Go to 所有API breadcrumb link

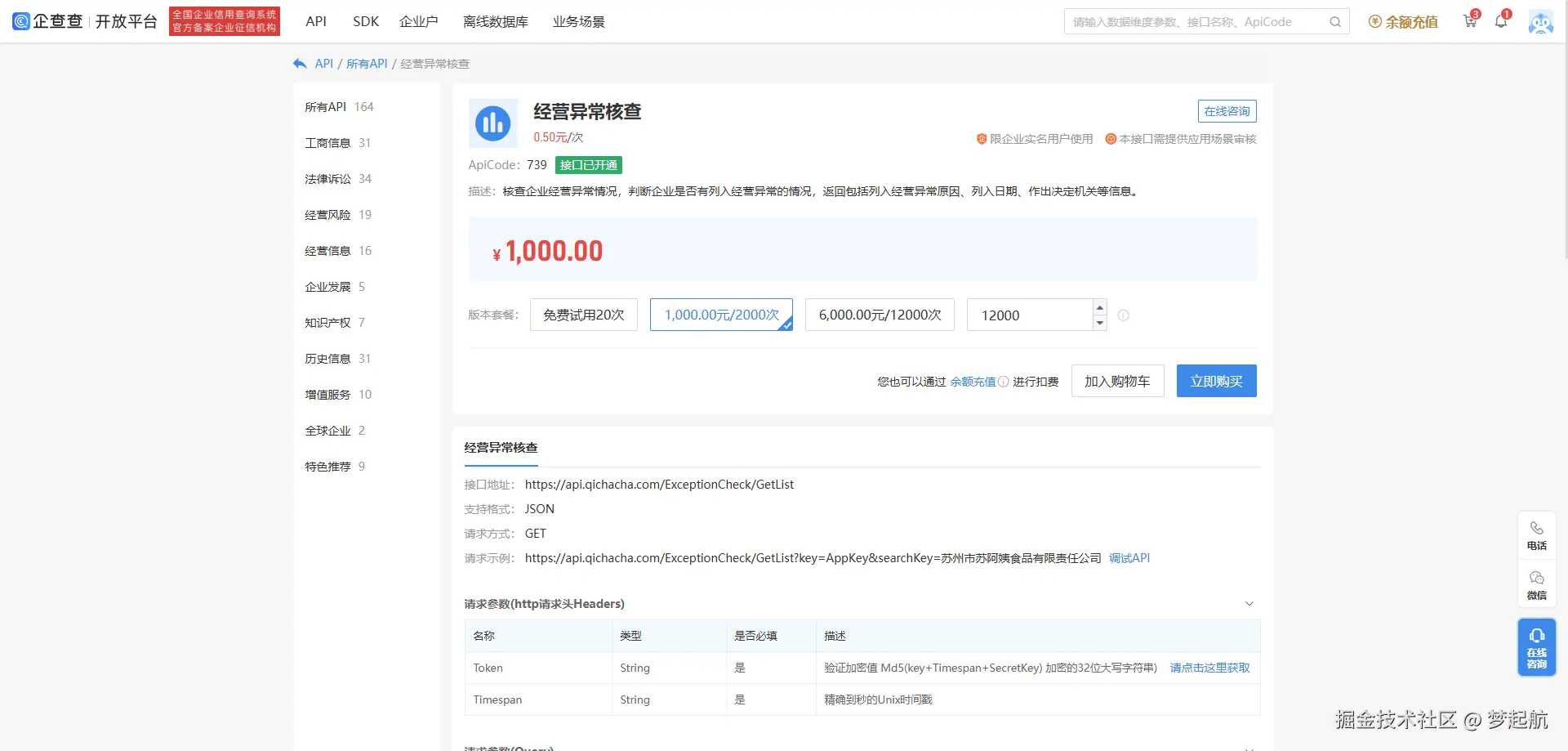tap(367, 64)
